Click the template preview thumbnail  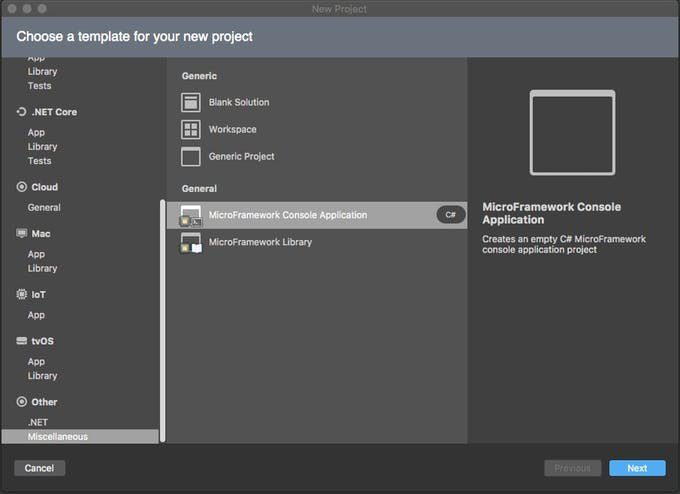(572, 133)
